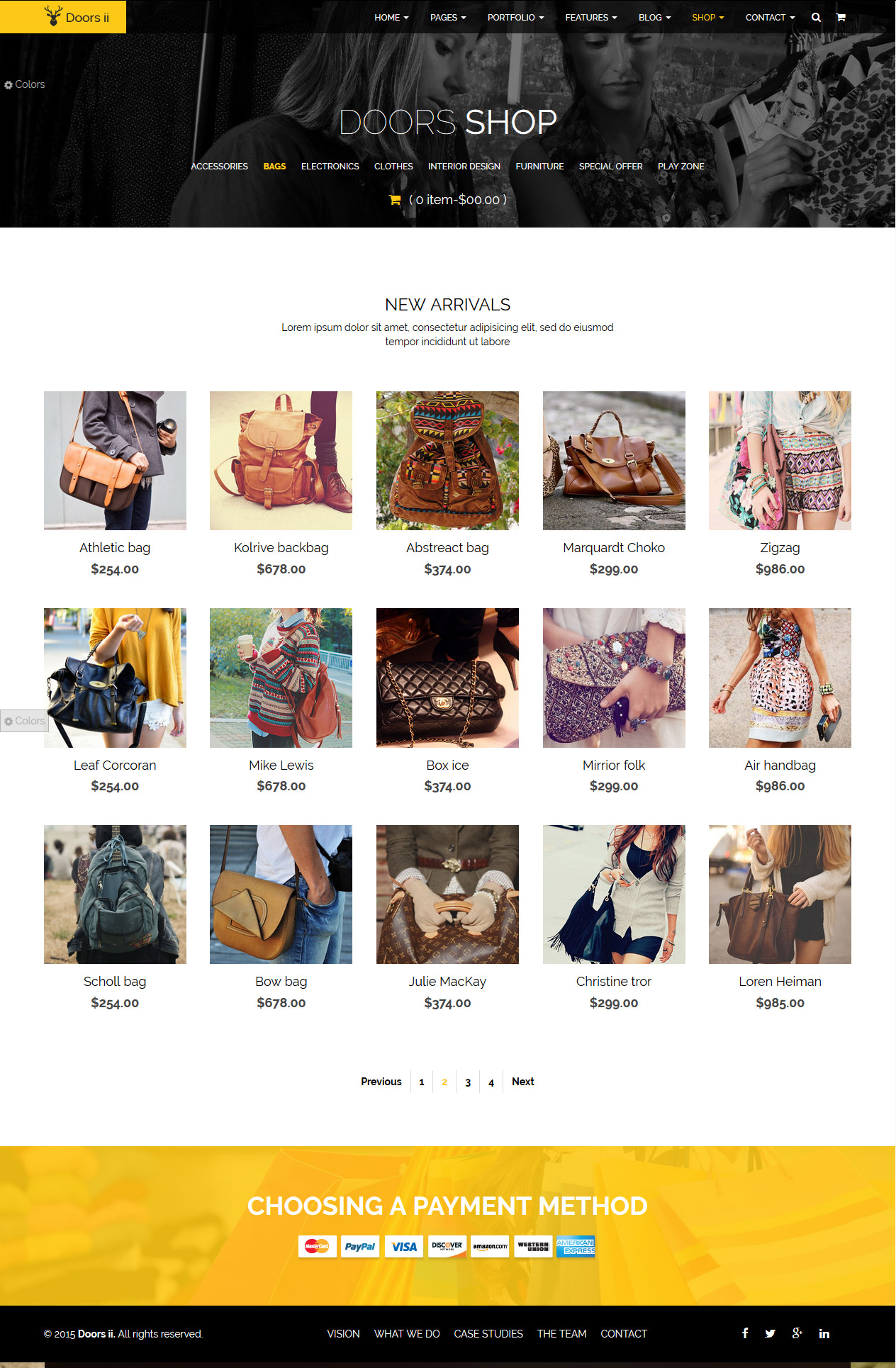This screenshot has height=1368, width=896.
Task: Select the SPECIAL OFFER category
Action: click(x=610, y=167)
